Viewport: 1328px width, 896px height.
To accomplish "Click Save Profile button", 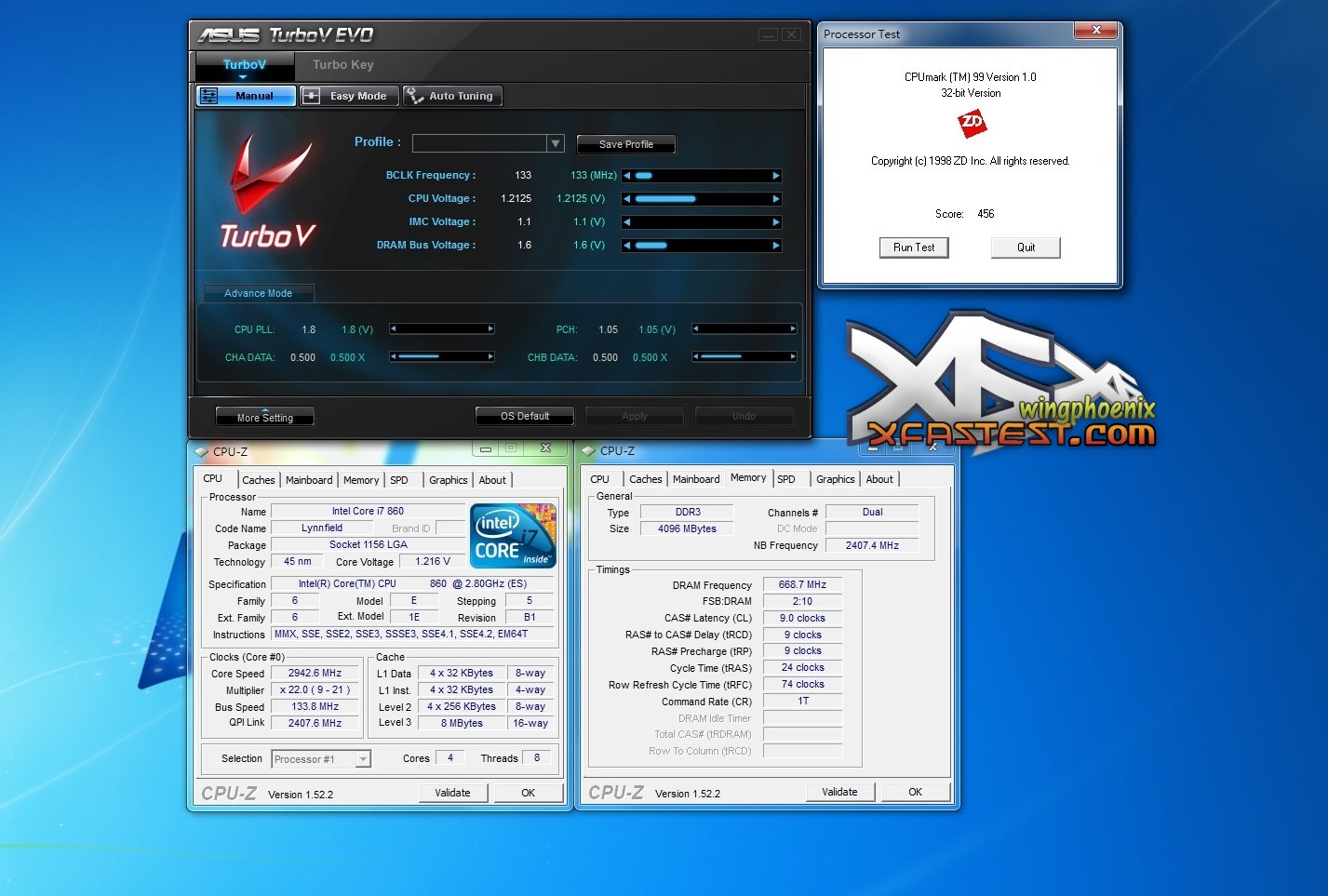I will click(x=626, y=144).
